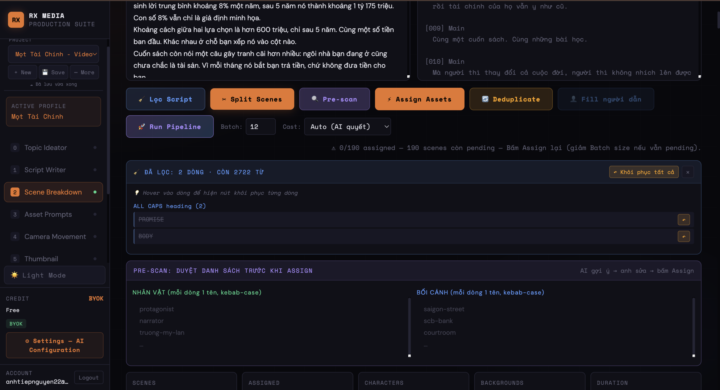
Task: Click the Lọc Script button
Action: tap(166, 99)
